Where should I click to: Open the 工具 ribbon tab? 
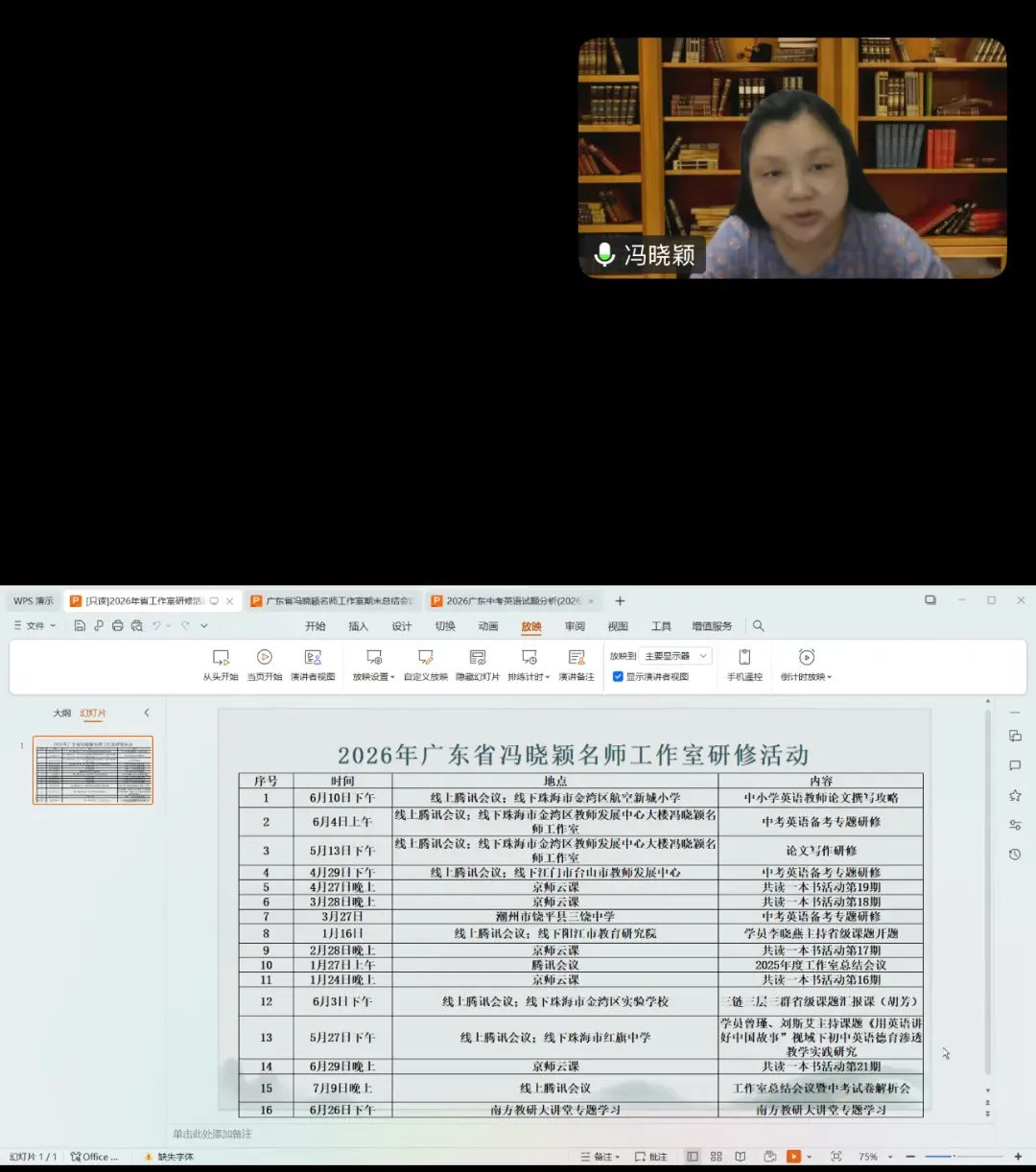click(x=661, y=626)
